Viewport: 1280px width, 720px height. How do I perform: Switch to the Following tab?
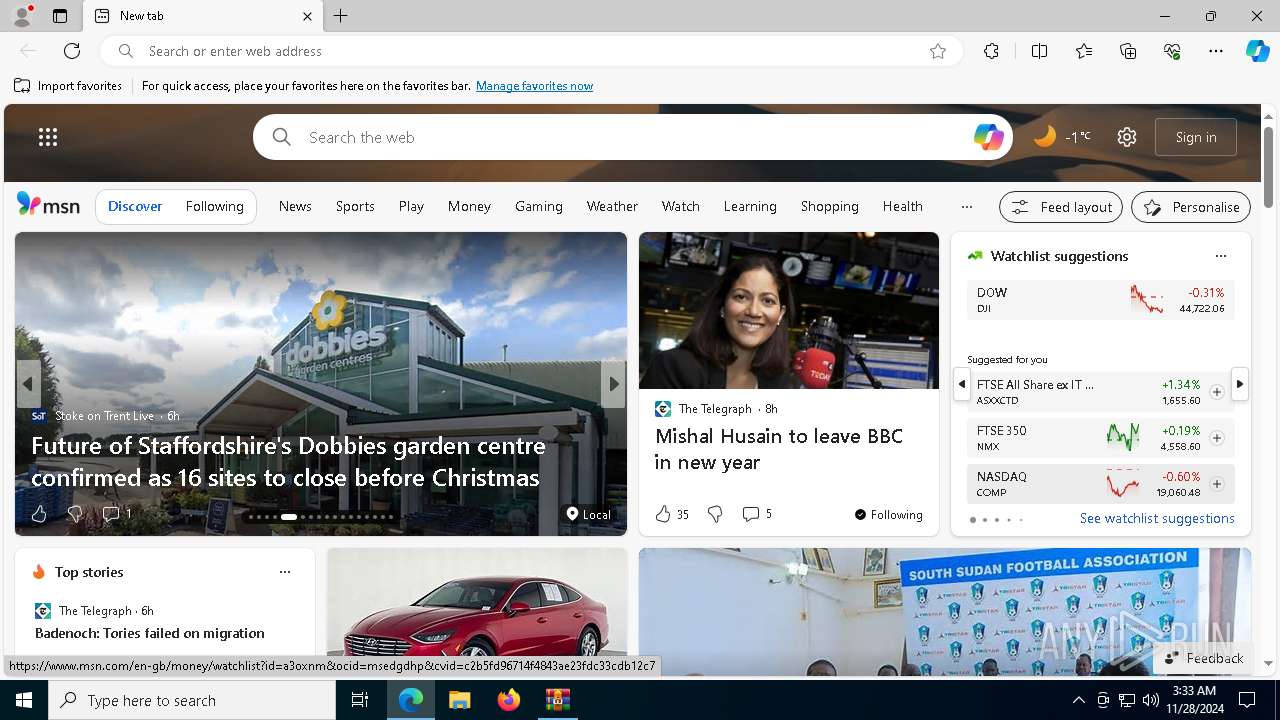pyautogui.click(x=215, y=206)
